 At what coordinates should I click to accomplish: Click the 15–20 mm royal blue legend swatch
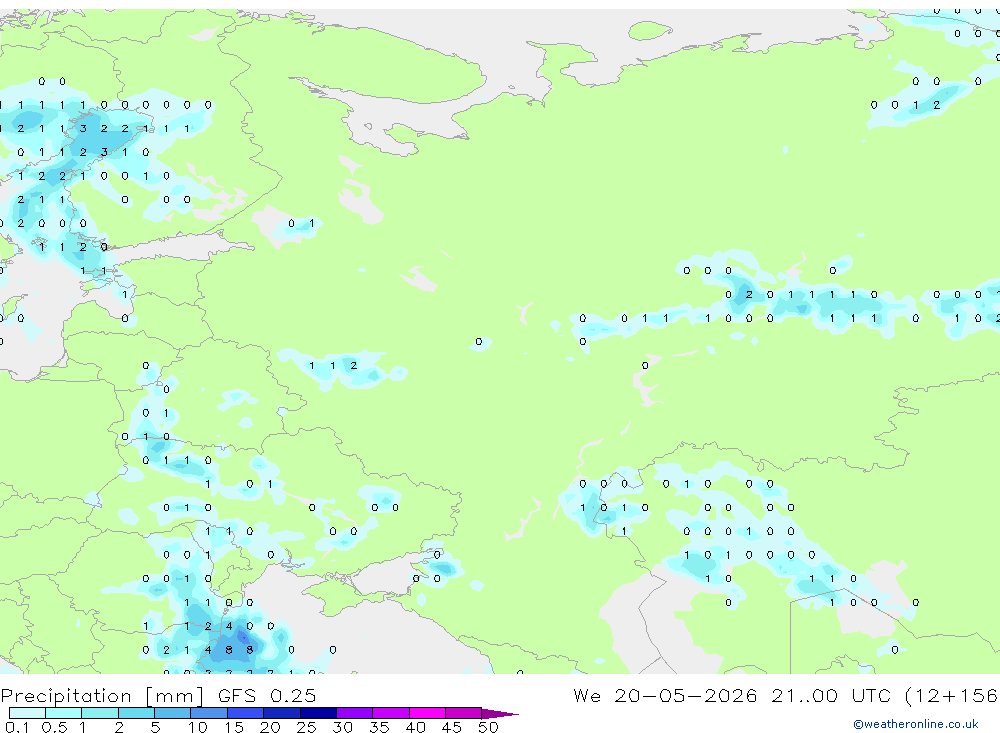pyautogui.click(x=246, y=713)
